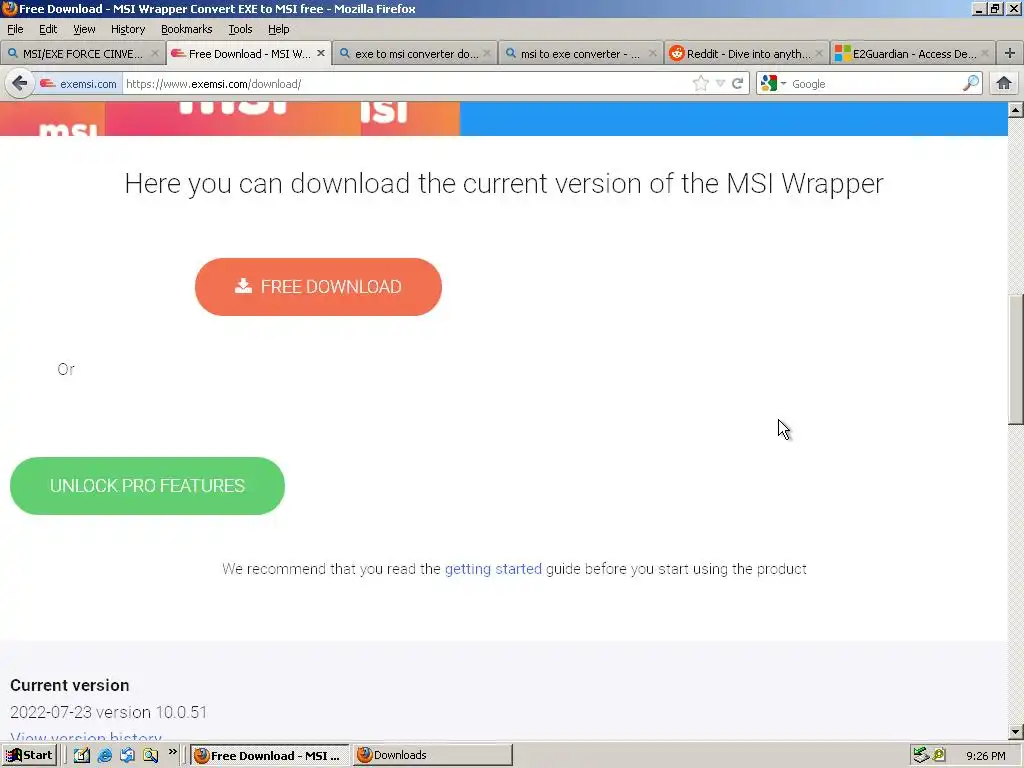
Task: Open the Help menu
Action: pyautogui.click(x=279, y=29)
